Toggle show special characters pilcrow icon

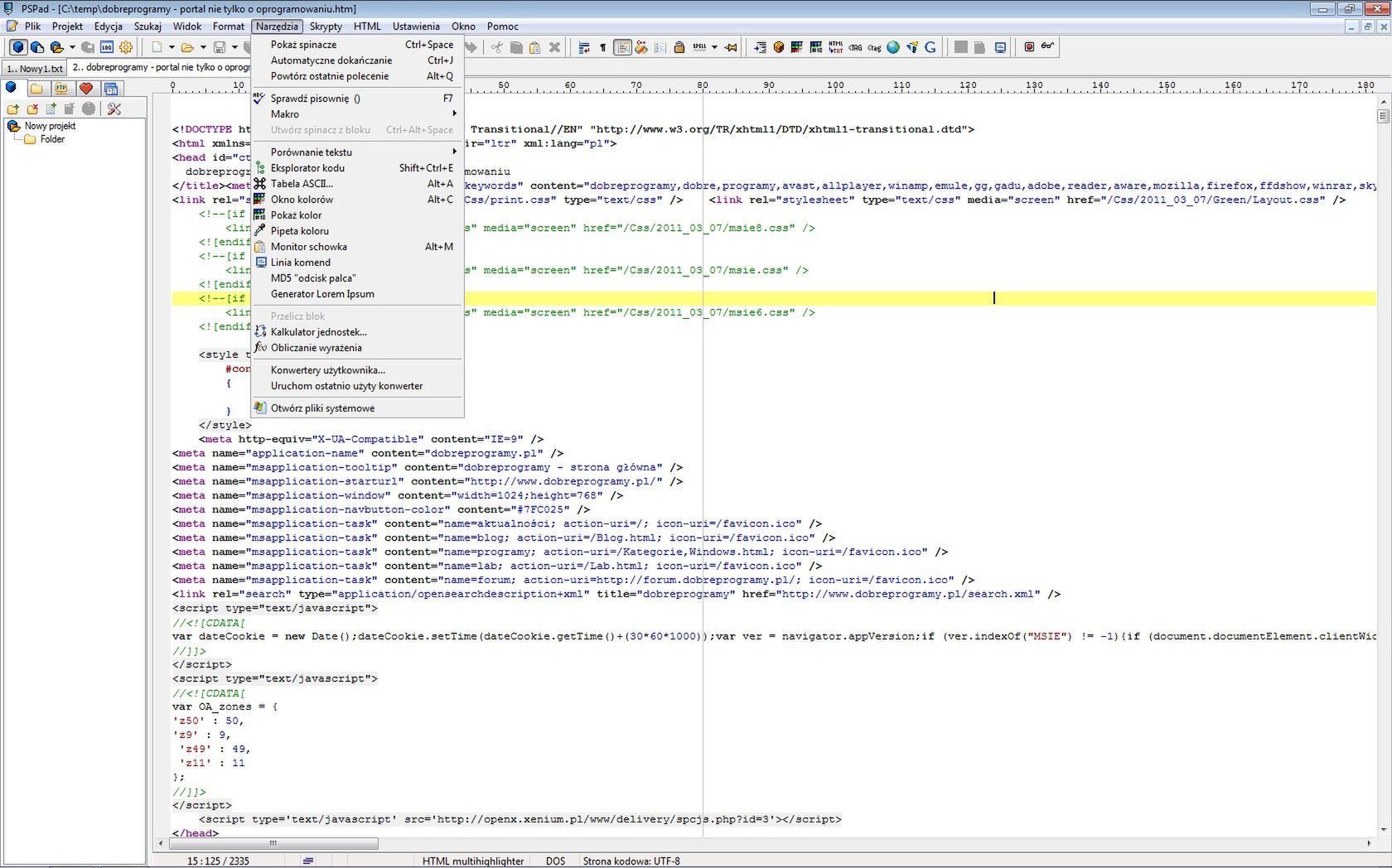(603, 47)
